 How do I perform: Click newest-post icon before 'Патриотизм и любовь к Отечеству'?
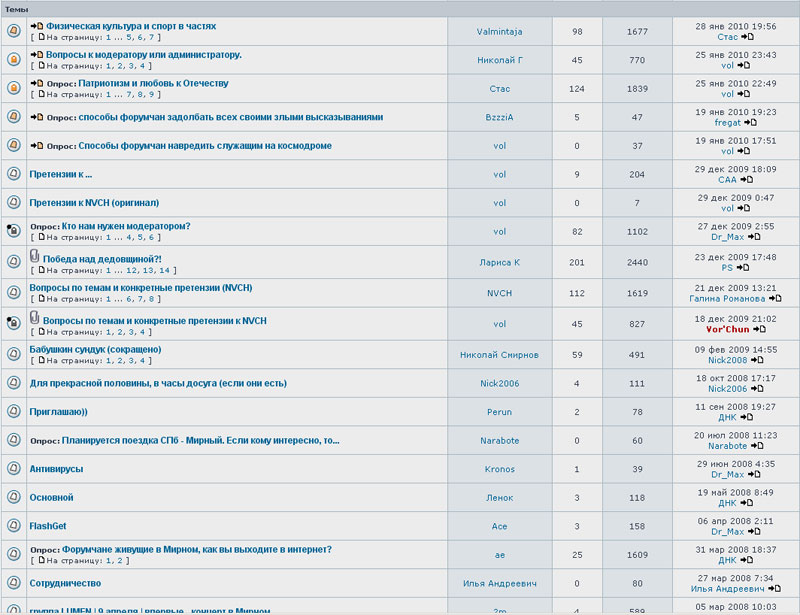(x=36, y=83)
